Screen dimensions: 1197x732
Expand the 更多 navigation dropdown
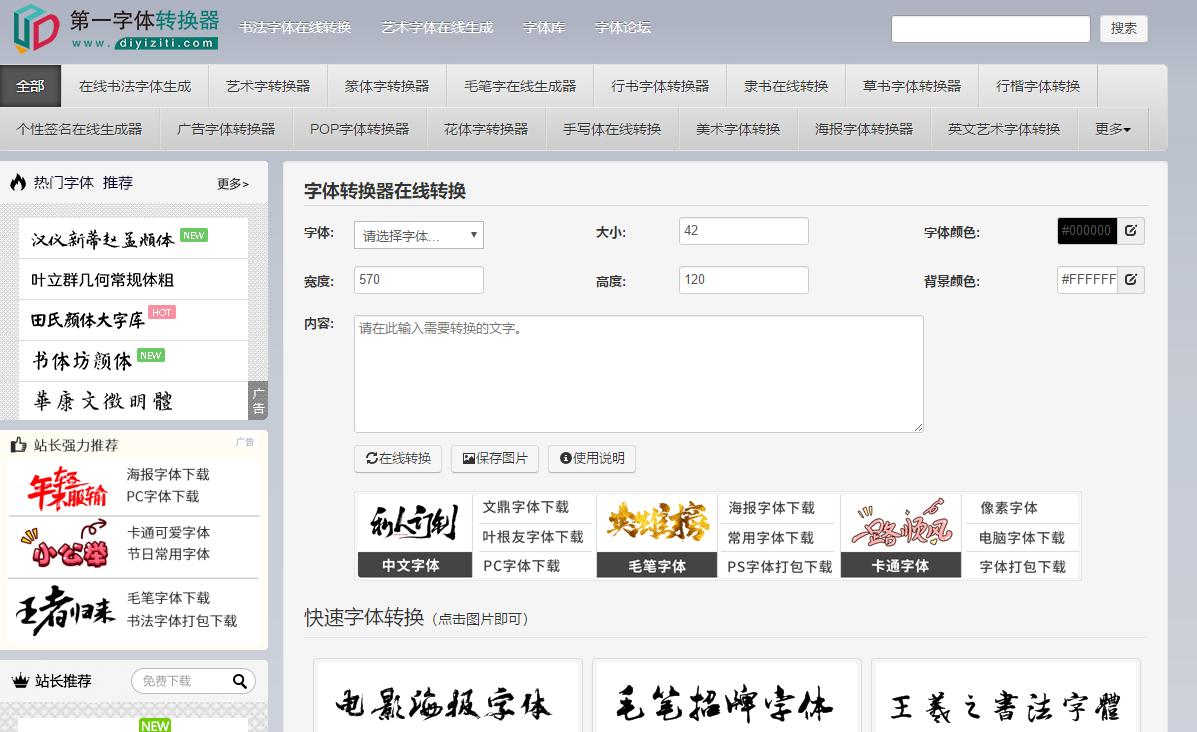pyautogui.click(x=1111, y=128)
